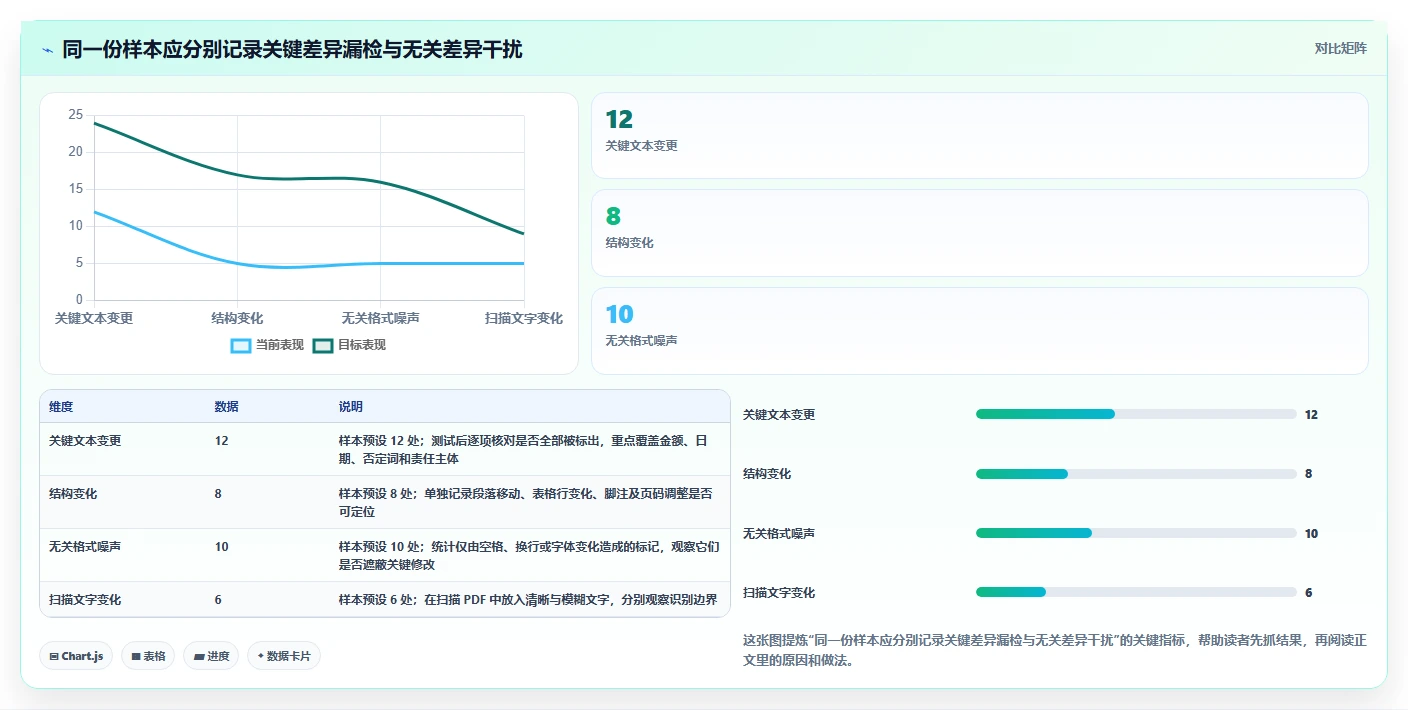Click the 数据 column header
Viewport: 1408px width, 710px height.
click(226, 407)
